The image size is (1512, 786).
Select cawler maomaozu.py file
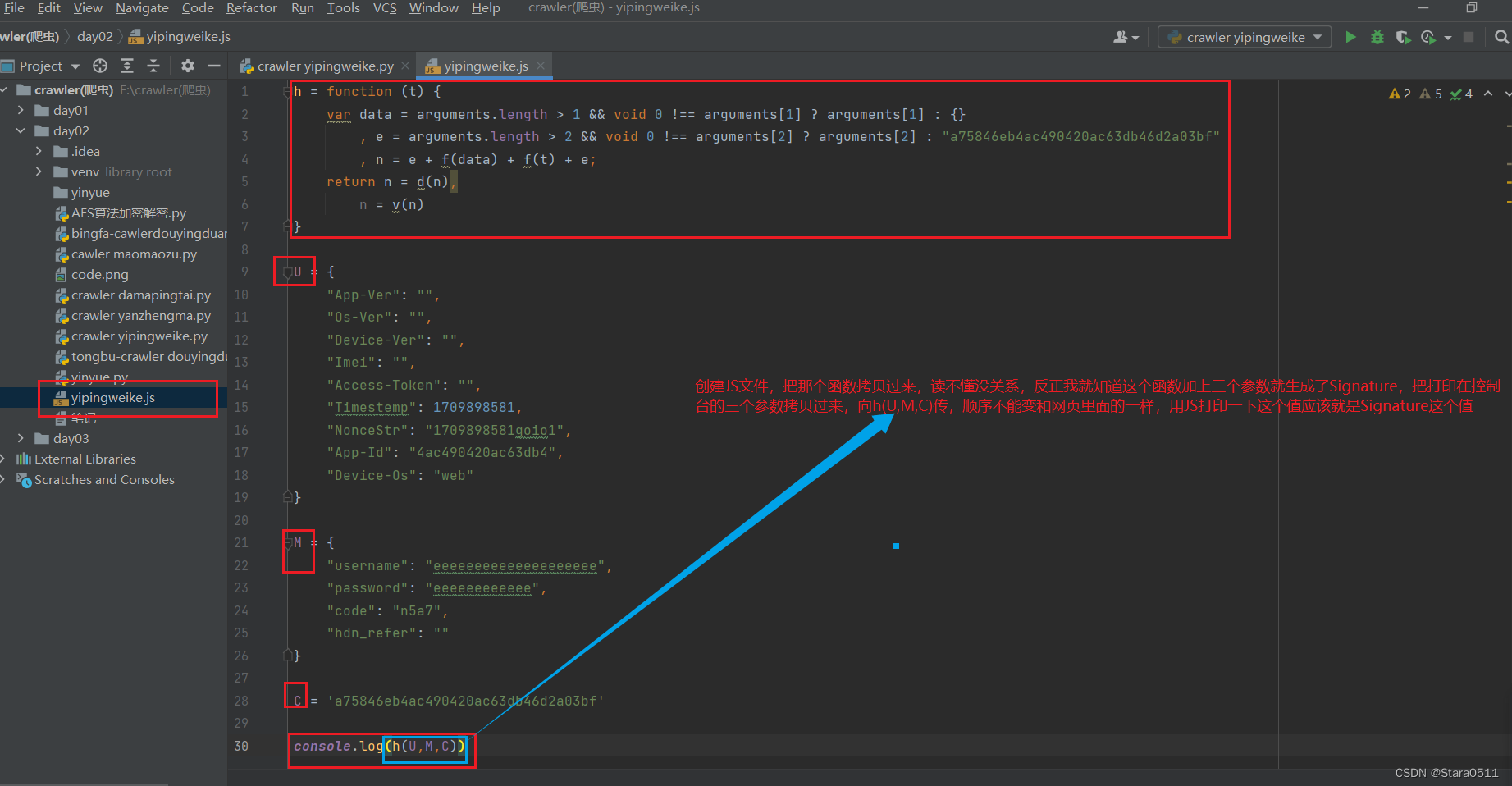134,254
